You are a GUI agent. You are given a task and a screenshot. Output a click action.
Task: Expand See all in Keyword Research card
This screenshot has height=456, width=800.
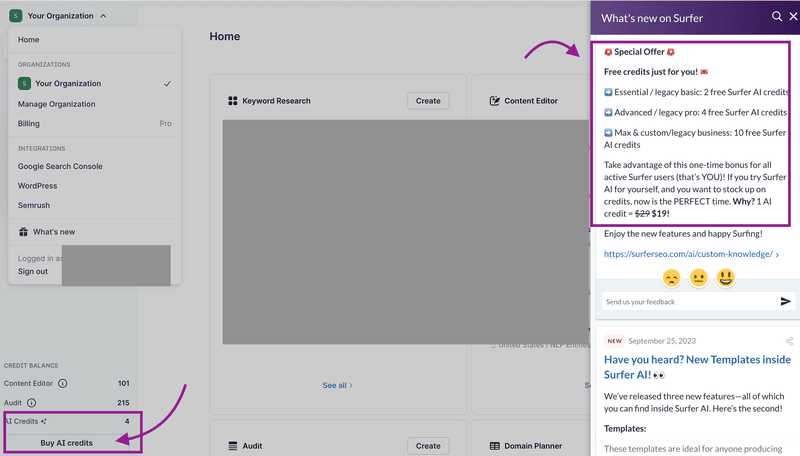[337, 385]
